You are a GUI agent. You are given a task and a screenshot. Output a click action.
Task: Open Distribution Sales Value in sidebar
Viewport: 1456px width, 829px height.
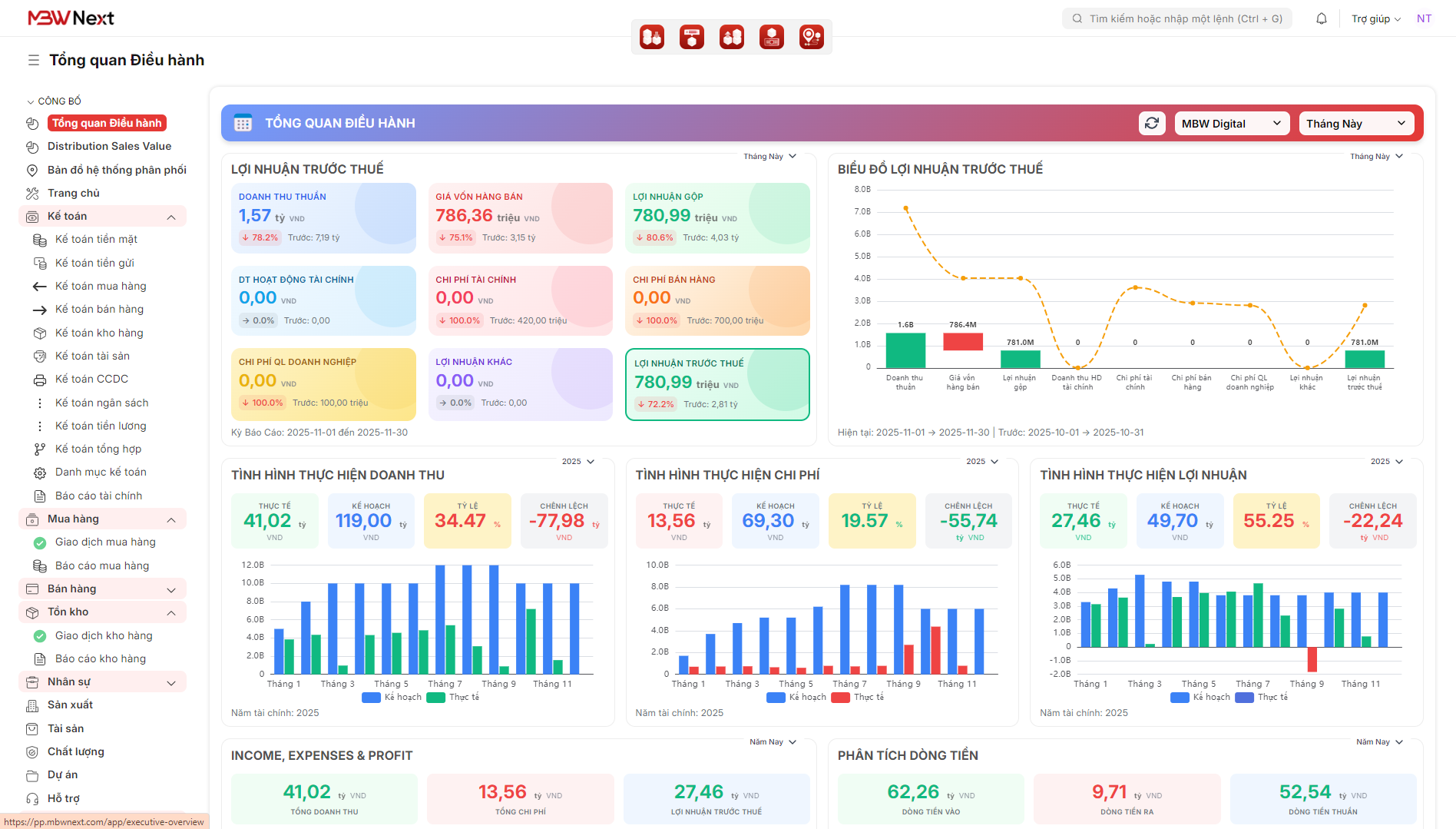tap(109, 146)
